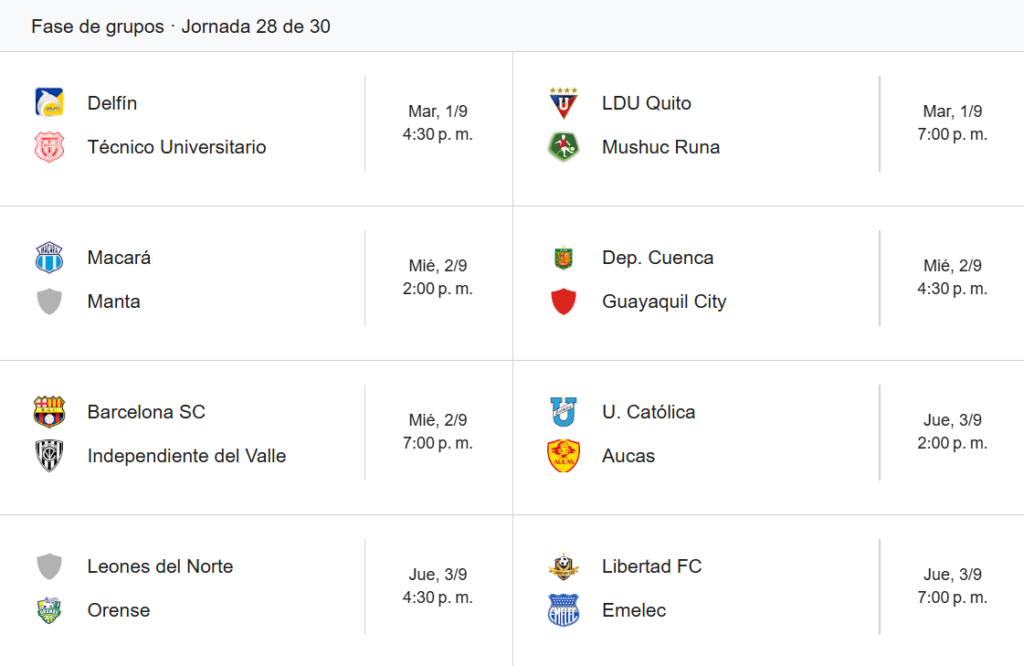Select the Manta team name
Image resolution: width=1024 pixels, height=666 pixels.
pos(114,301)
